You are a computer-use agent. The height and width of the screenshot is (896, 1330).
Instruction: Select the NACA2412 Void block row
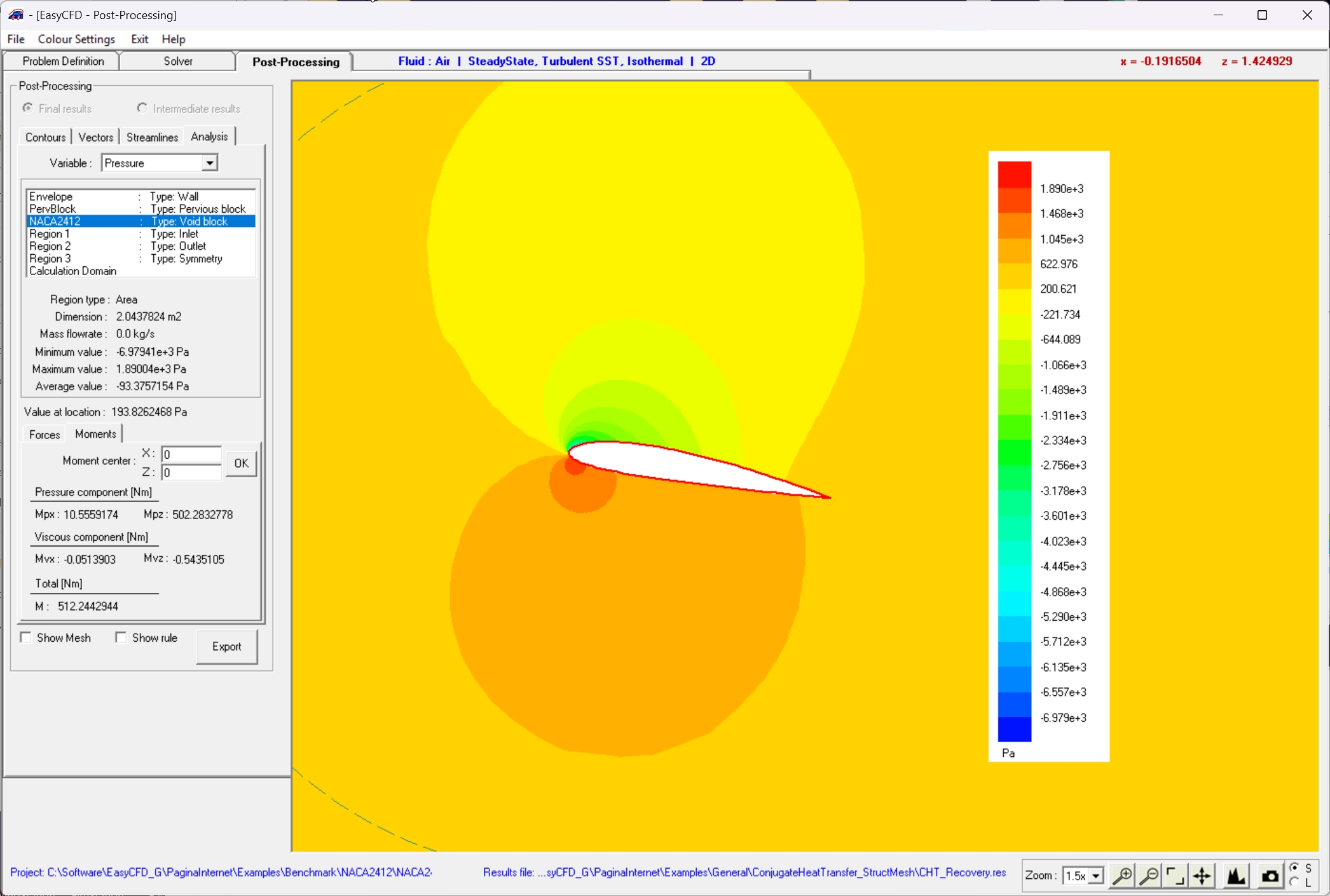coord(141,221)
